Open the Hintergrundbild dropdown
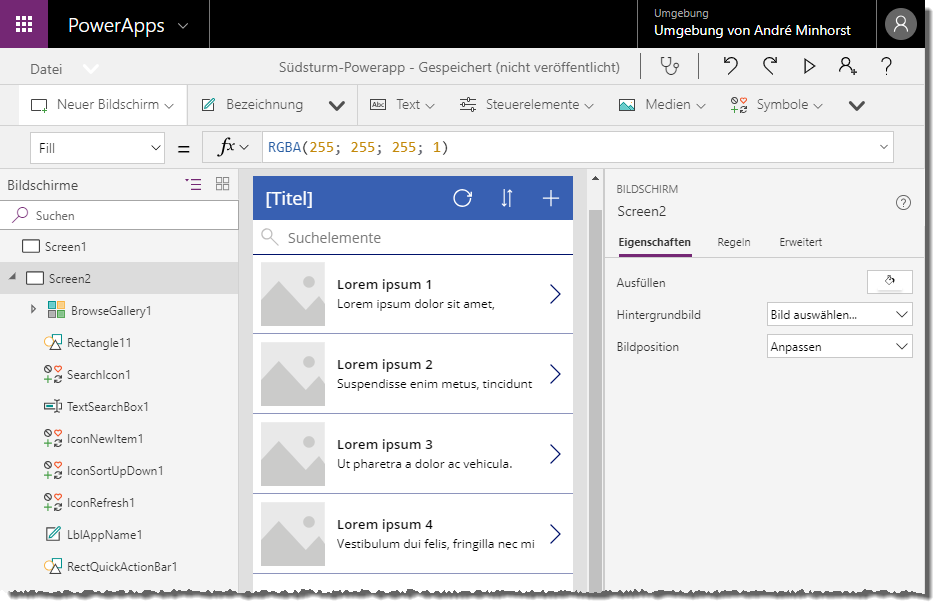Viewport: 940px width, 611px height. (x=839, y=315)
